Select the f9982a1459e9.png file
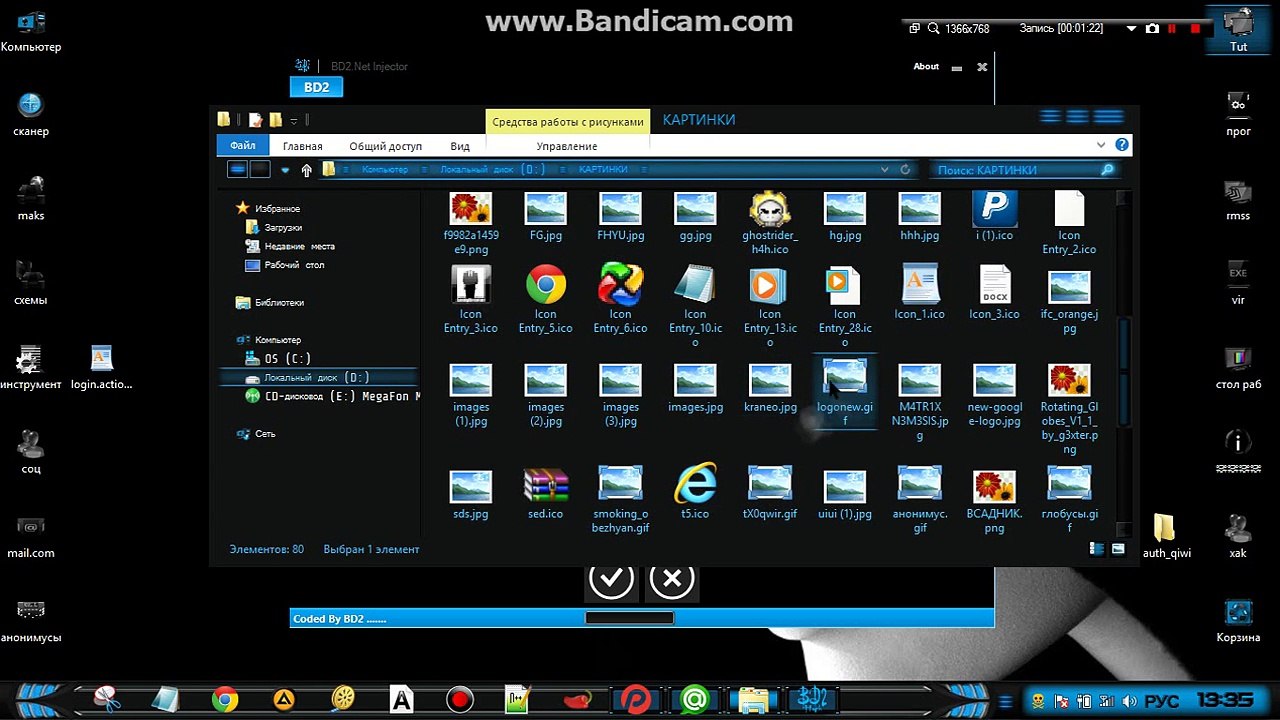Image resolution: width=1280 pixels, height=720 pixels. tap(471, 222)
